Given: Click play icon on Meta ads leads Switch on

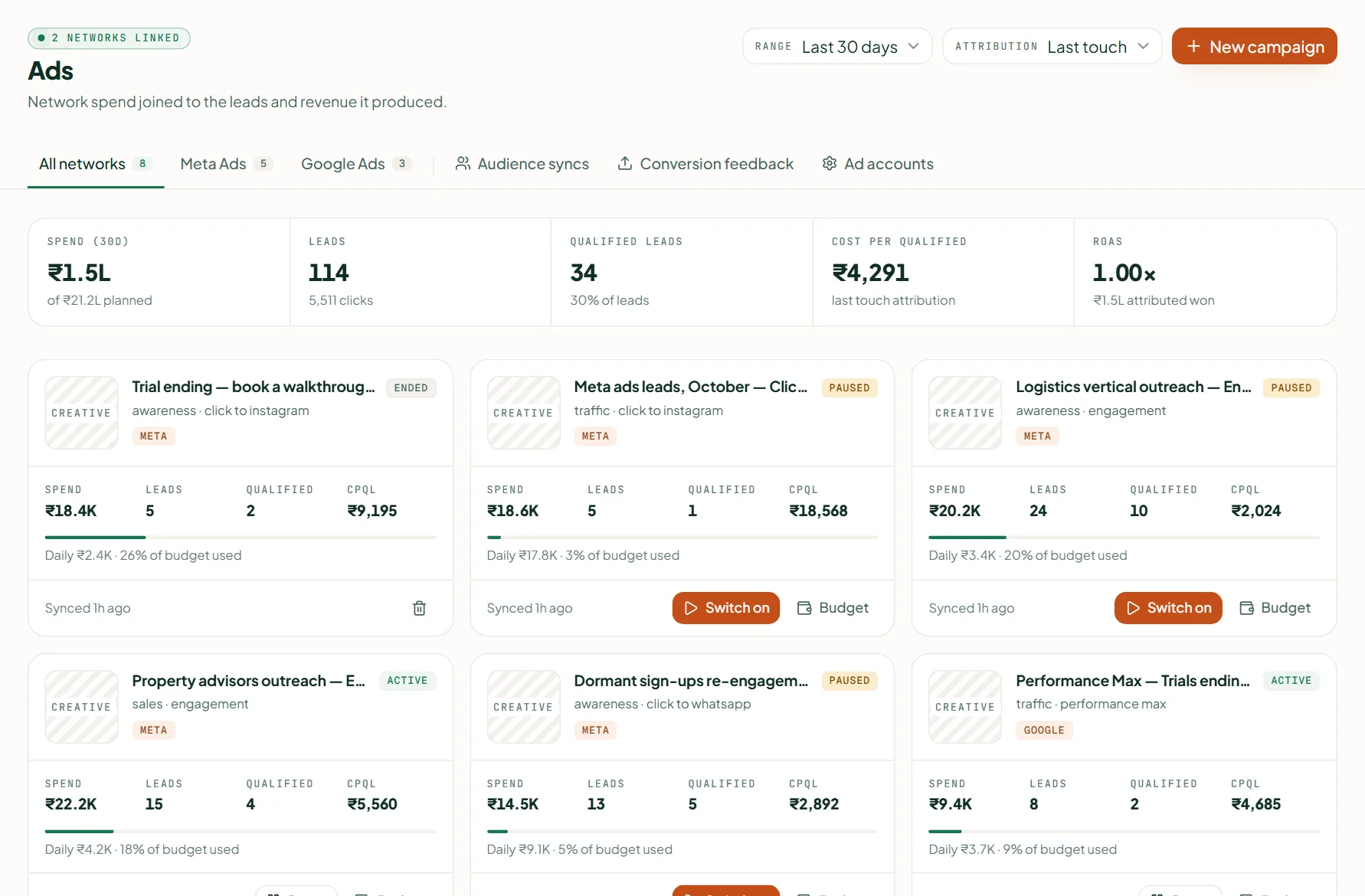Looking at the screenshot, I should [691, 608].
